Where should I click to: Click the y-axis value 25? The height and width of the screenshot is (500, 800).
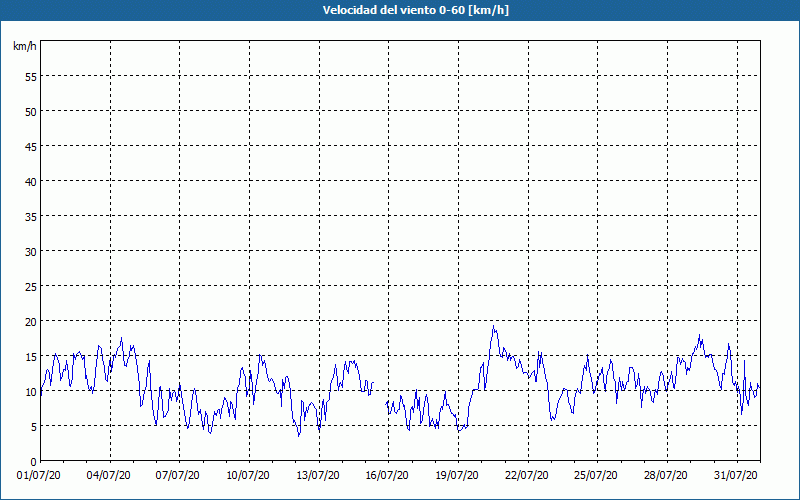point(31,287)
